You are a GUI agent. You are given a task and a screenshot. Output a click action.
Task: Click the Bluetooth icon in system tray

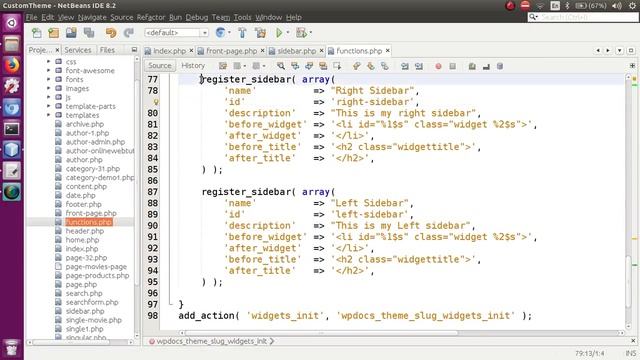pos(567,6)
